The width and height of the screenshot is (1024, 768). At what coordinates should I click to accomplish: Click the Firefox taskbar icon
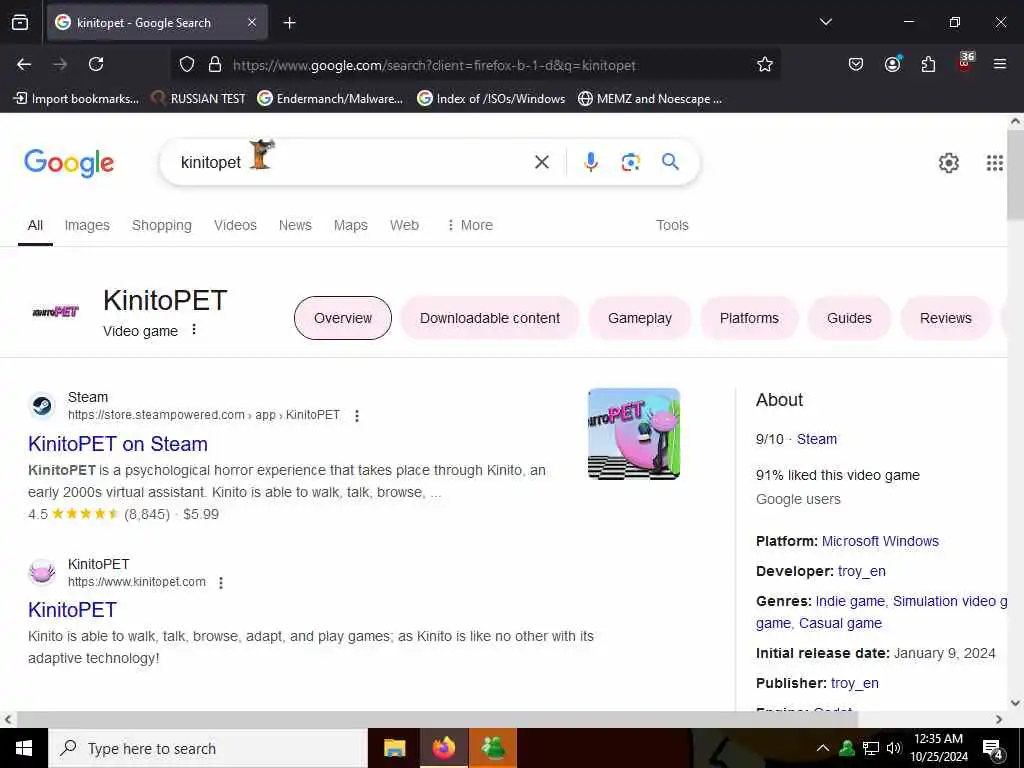click(443, 748)
